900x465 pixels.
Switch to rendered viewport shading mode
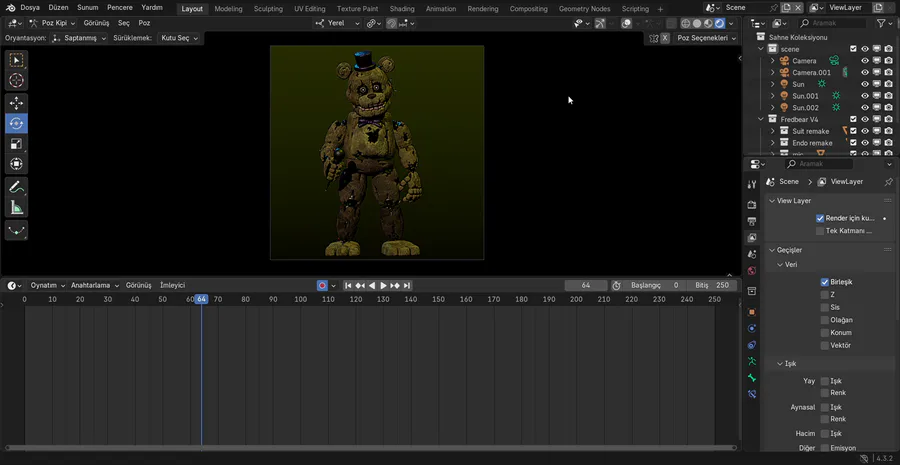719,23
